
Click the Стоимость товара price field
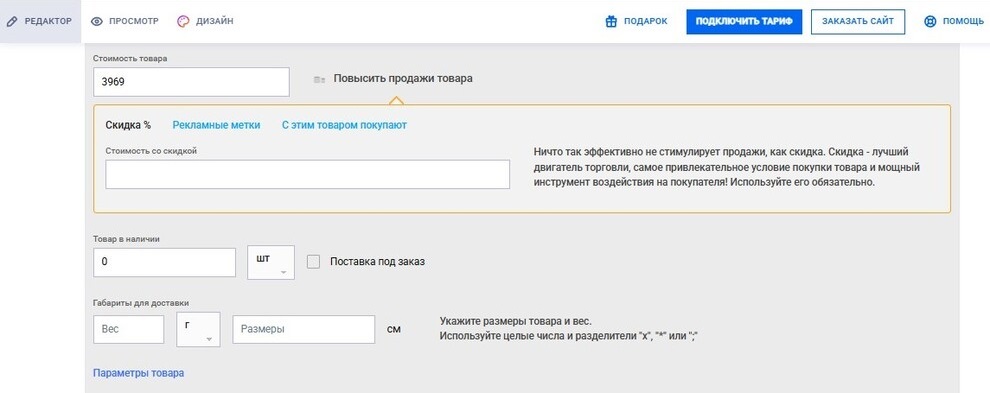(191, 82)
